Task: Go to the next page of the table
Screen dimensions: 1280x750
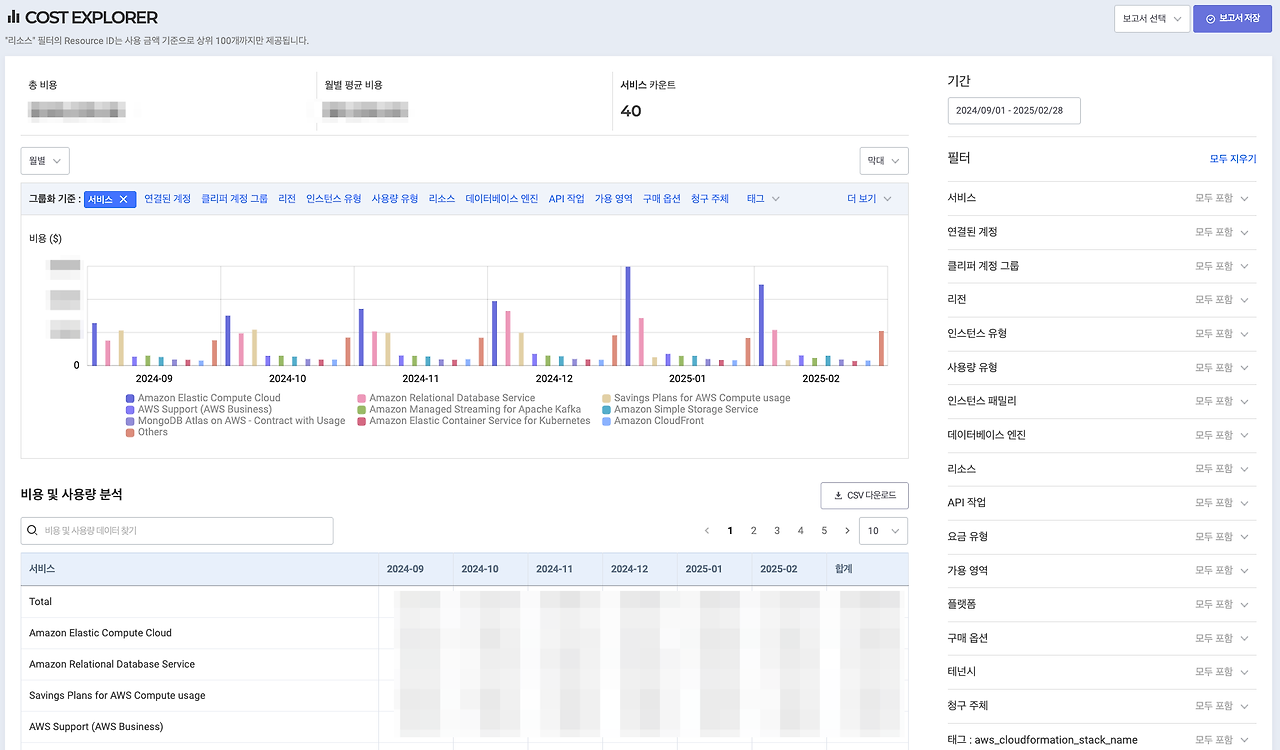Action: click(848, 531)
